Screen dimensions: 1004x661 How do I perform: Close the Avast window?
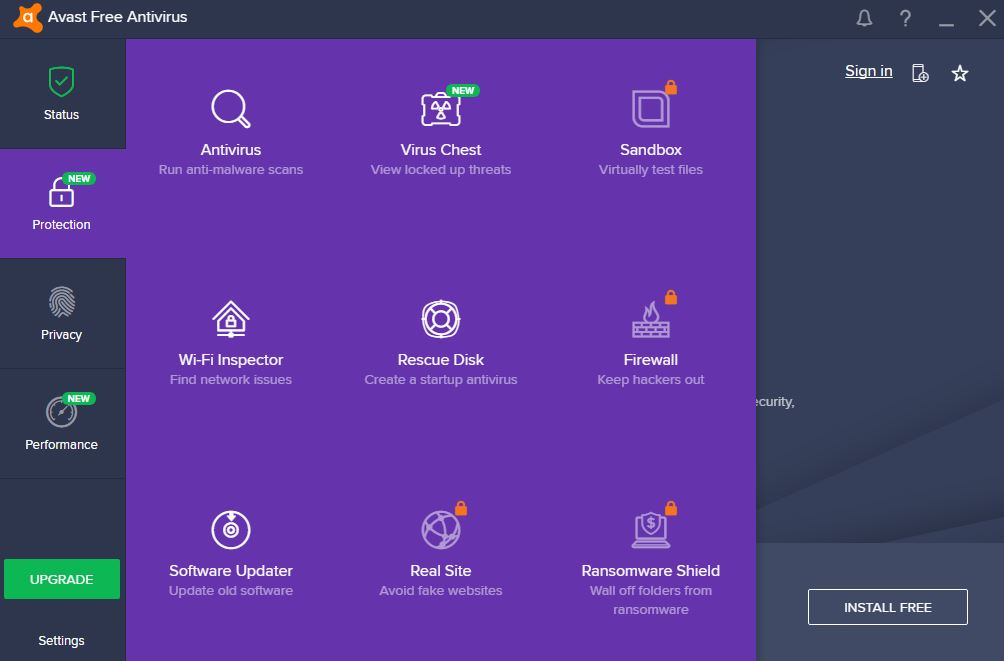coord(987,18)
